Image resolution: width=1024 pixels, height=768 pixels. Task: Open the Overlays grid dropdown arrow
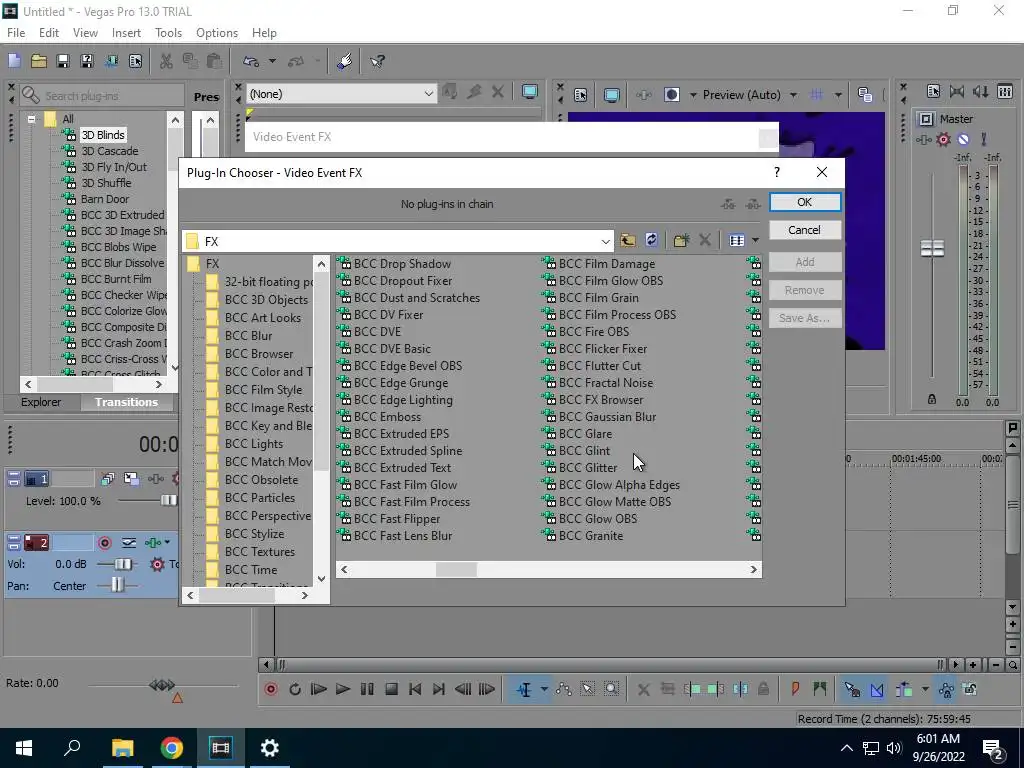(838, 95)
